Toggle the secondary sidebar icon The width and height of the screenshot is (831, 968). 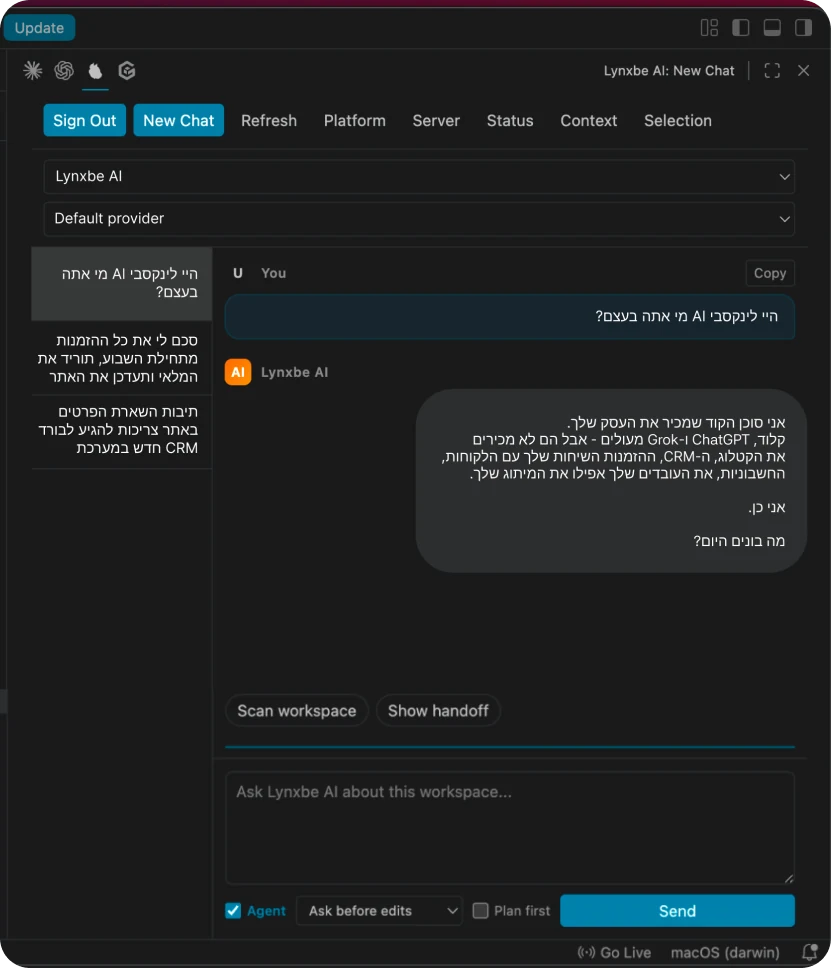click(804, 28)
